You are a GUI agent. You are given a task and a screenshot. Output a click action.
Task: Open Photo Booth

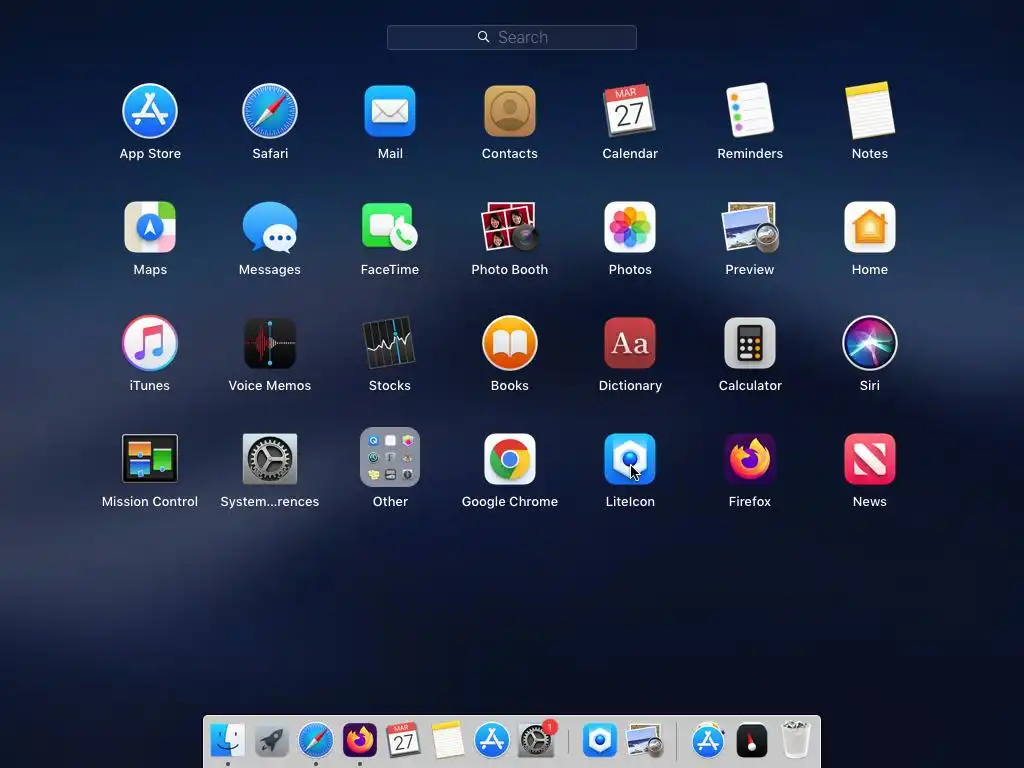(509, 227)
